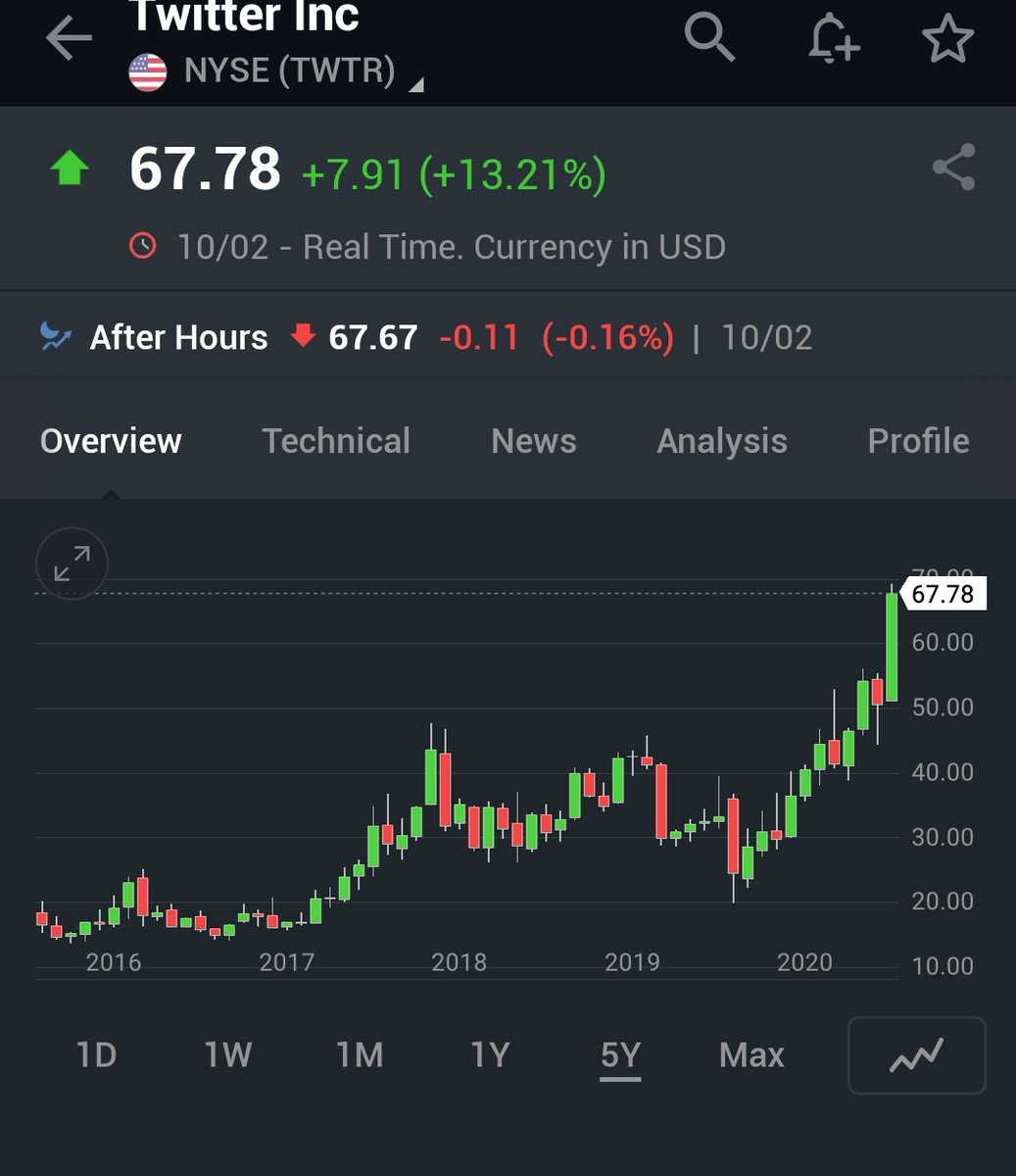The width and height of the screenshot is (1016, 1176).
Task: Tap the After Hours moon icon
Action: point(55,337)
